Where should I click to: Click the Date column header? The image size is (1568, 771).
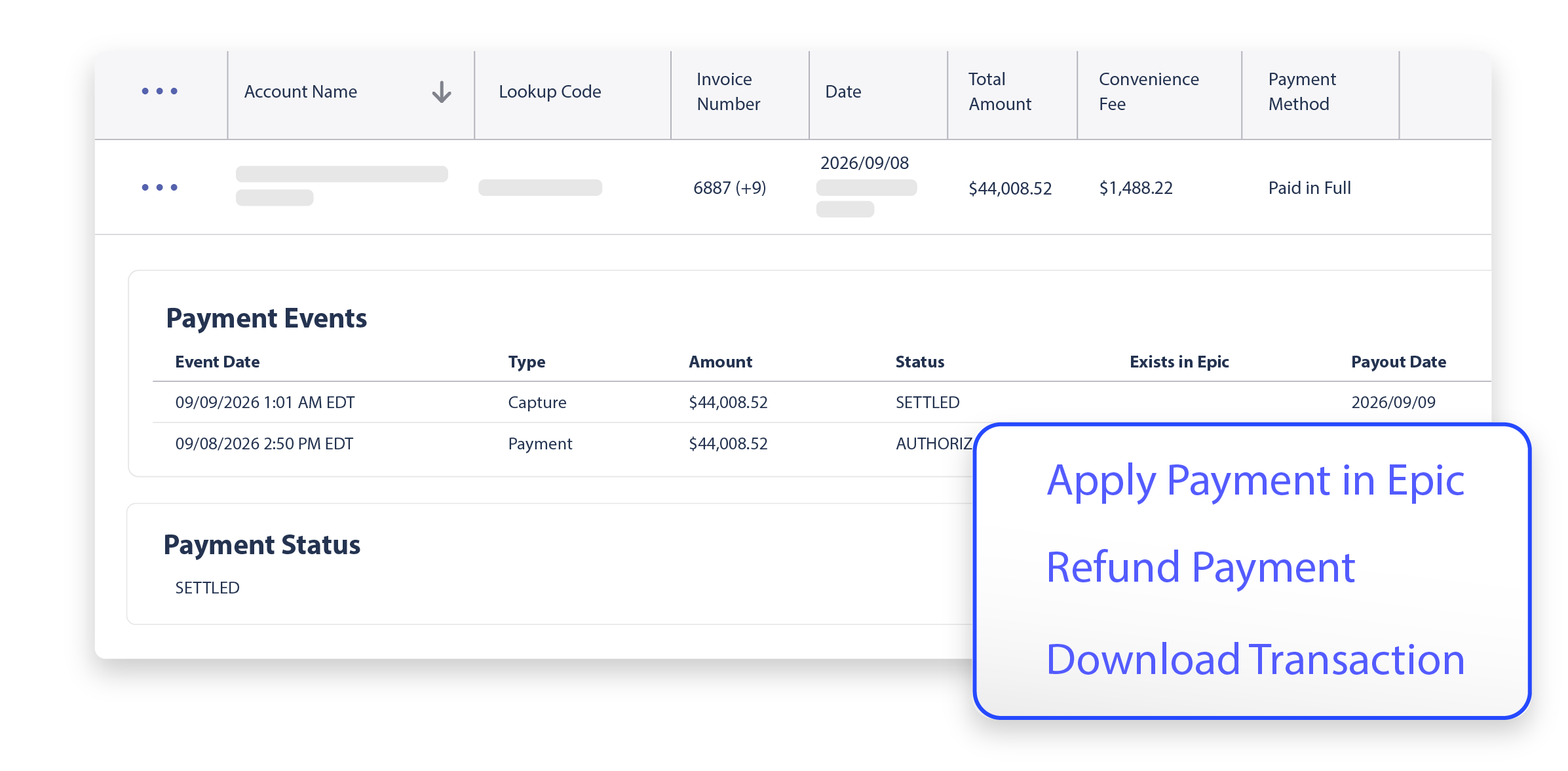(843, 92)
